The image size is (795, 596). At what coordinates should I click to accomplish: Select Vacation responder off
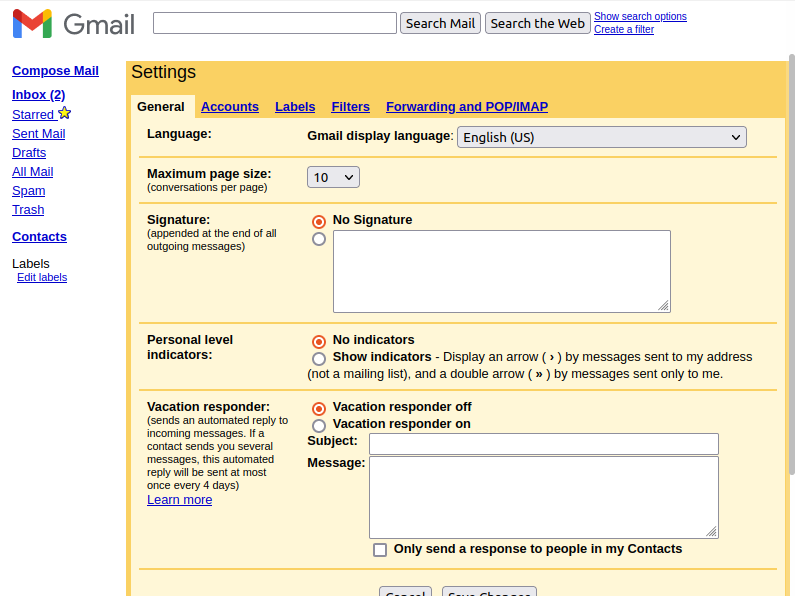click(x=319, y=408)
